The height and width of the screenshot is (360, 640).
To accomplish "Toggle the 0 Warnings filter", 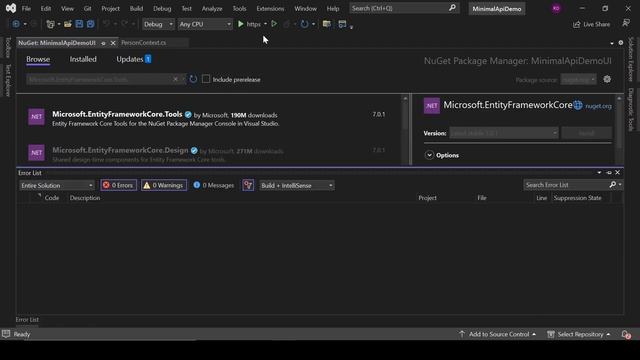I will [x=164, y=185].
